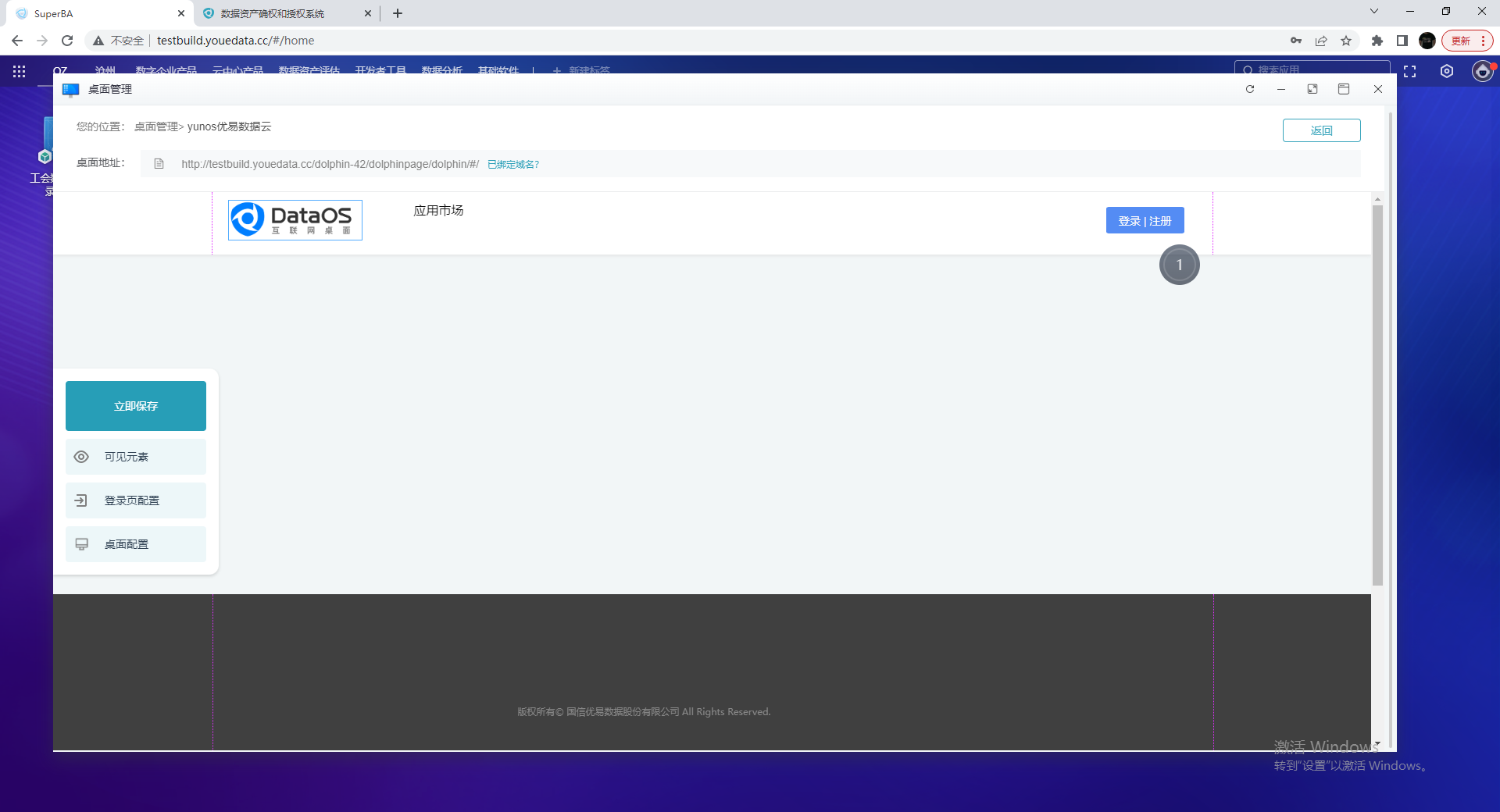
Task: Click the 不安全 warning site info icon
Action: 98,41
